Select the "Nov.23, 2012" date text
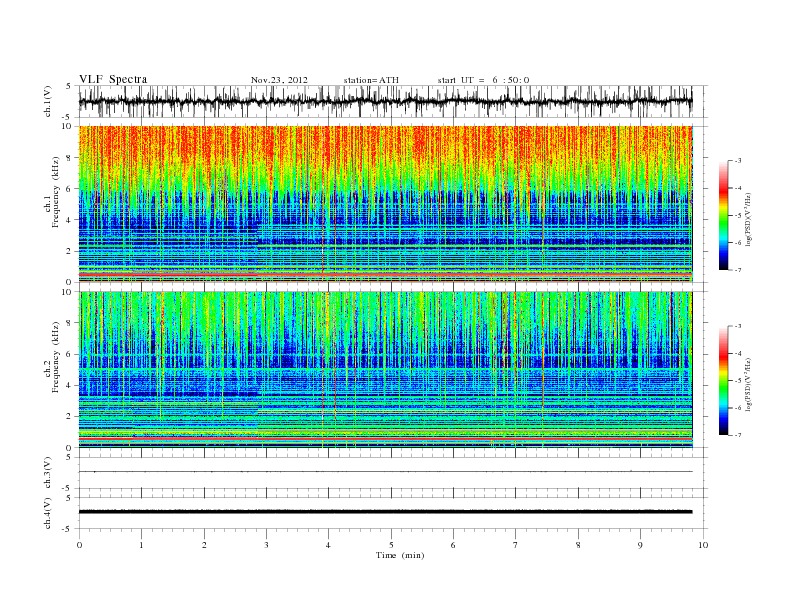792x612 pixels. tap(279, 80)
